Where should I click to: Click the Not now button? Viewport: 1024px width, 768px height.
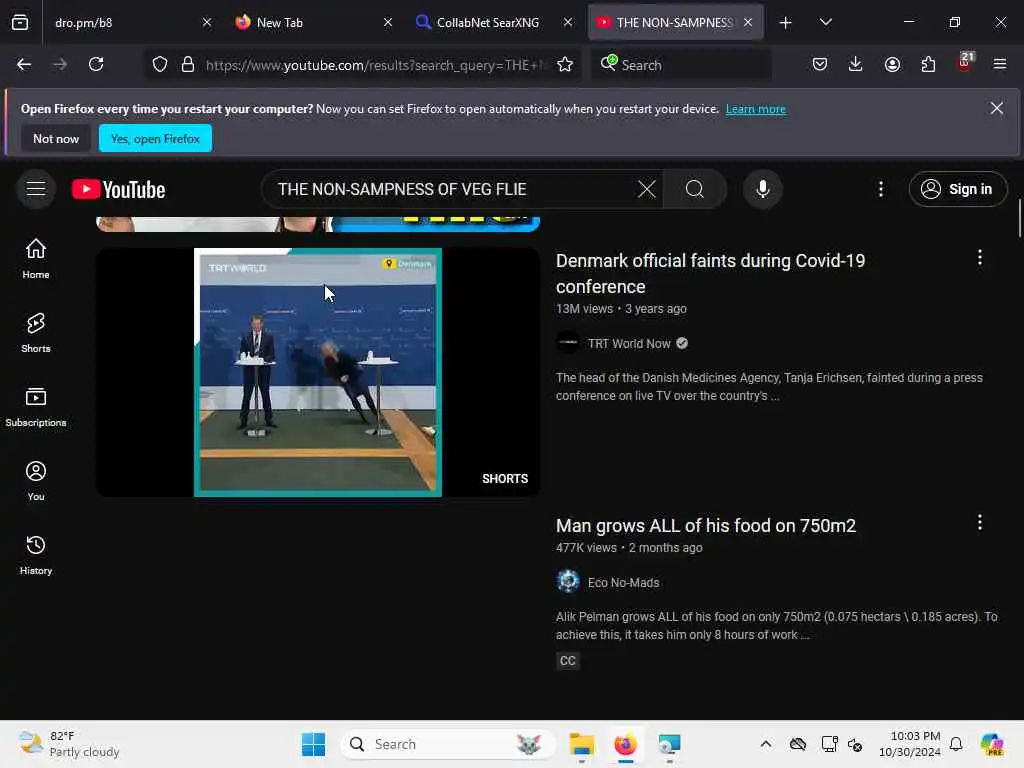(x=56, y=138)
